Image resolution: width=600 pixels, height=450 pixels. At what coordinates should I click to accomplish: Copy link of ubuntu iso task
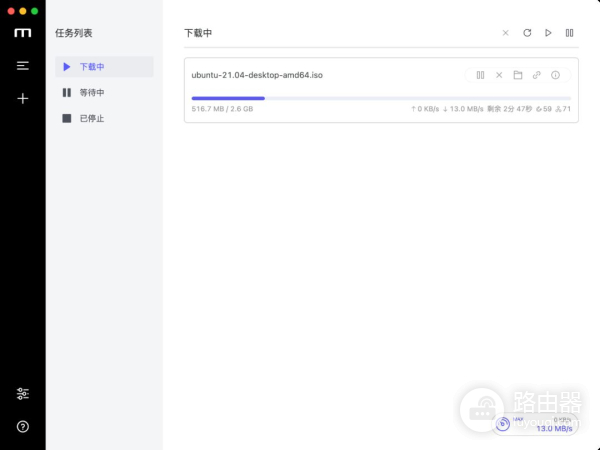point(536,75)
